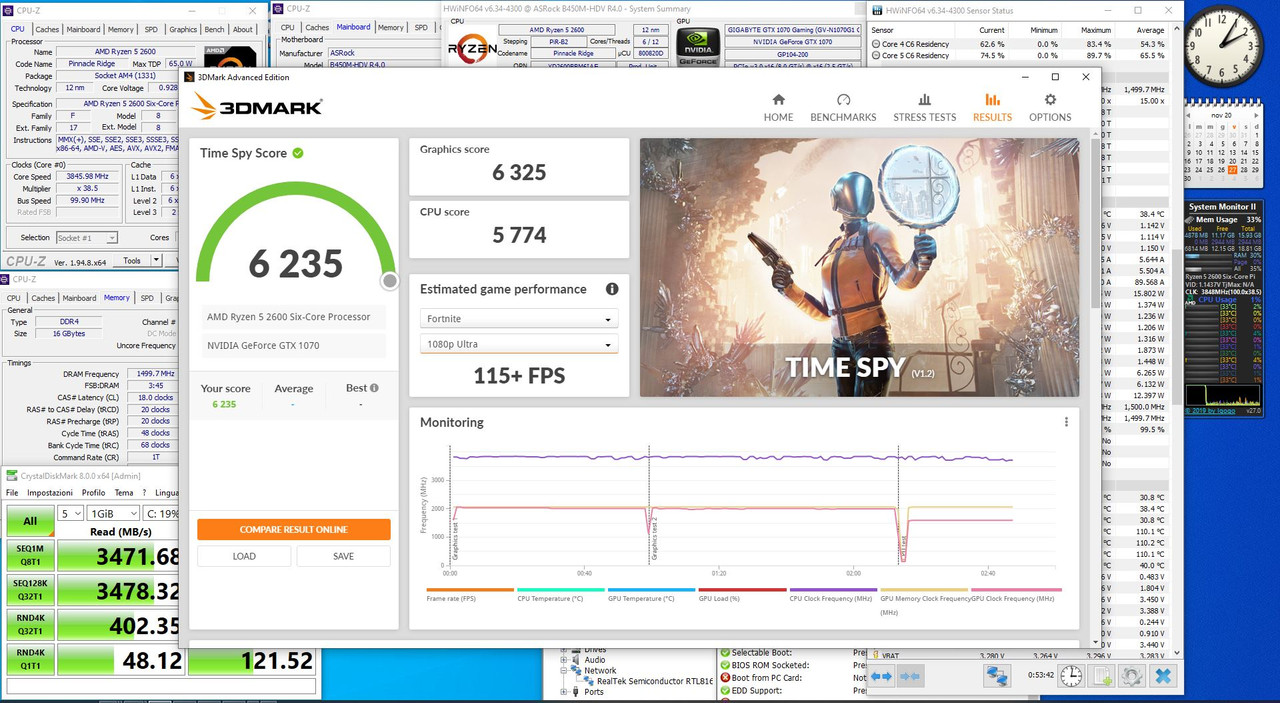Click HWiNFO blue X close sensors icon
Image resolution: width=1280 pixels, height=703 pixels.
coord(1163,676)
